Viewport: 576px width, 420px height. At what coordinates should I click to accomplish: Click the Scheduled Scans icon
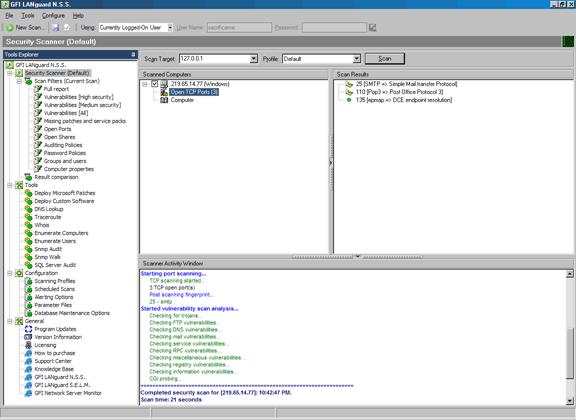(28, 289)
